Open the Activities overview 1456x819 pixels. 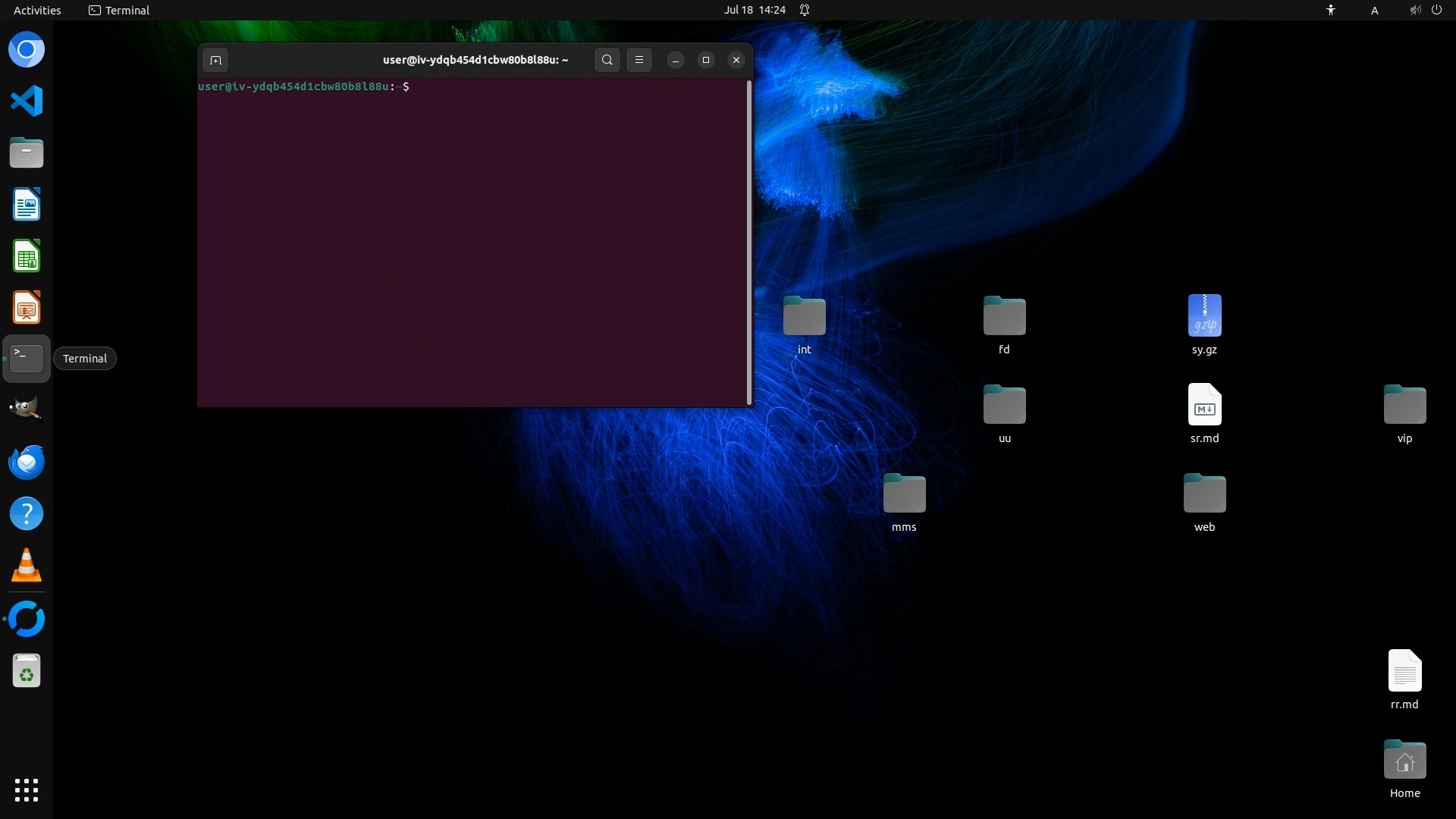[x=37, y=10]
